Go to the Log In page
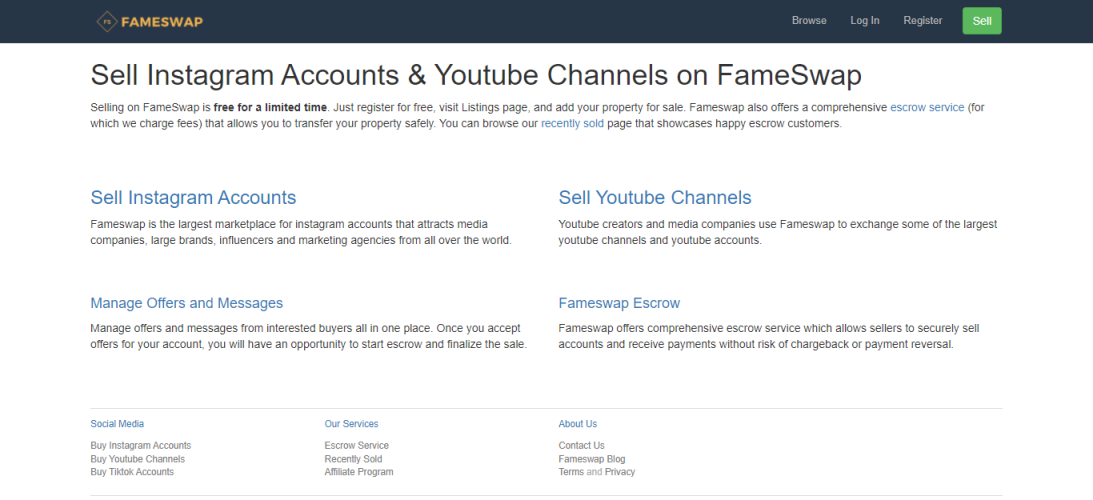 coord(864,21)
